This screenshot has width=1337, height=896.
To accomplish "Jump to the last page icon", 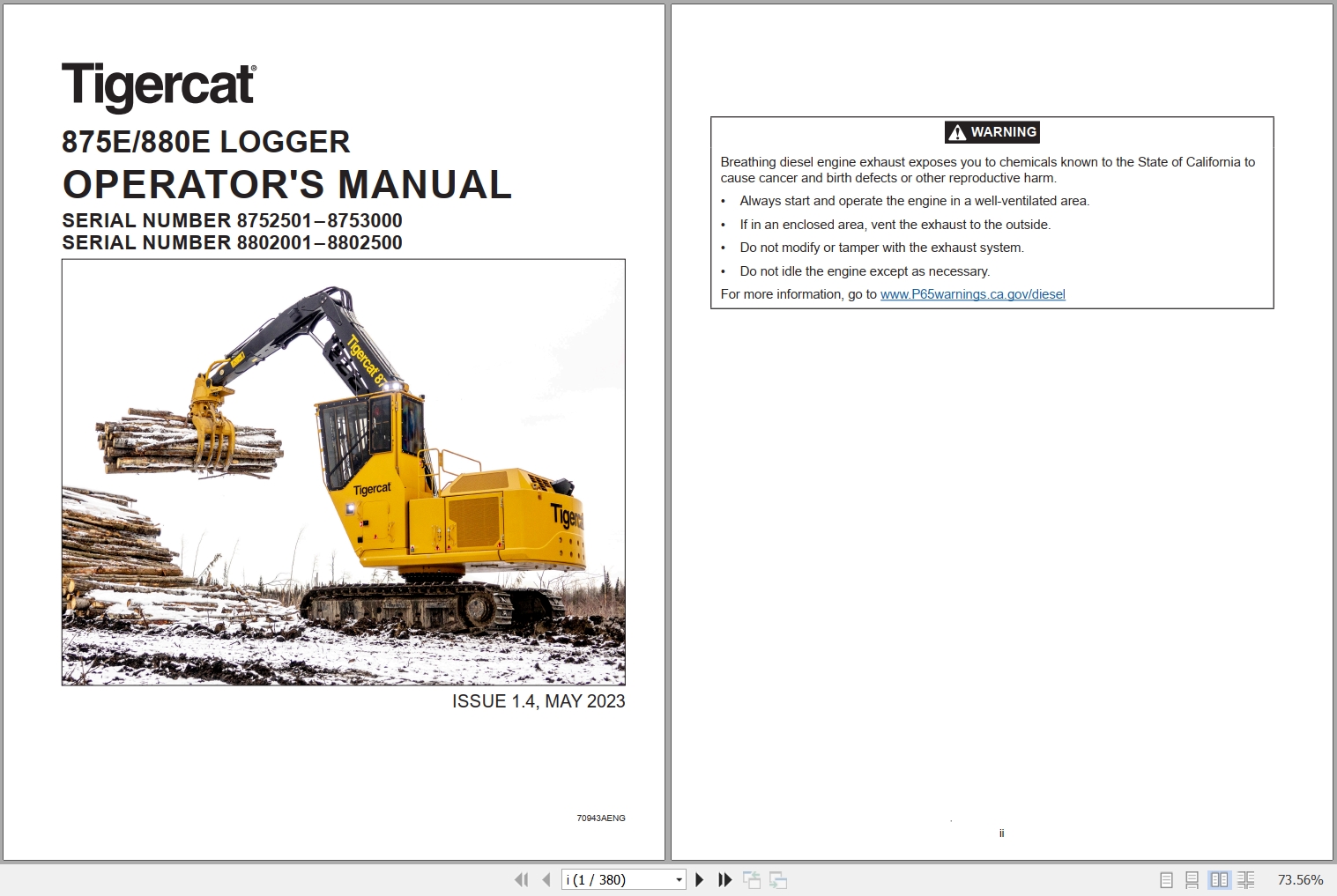I will click(x=724, y=879).
